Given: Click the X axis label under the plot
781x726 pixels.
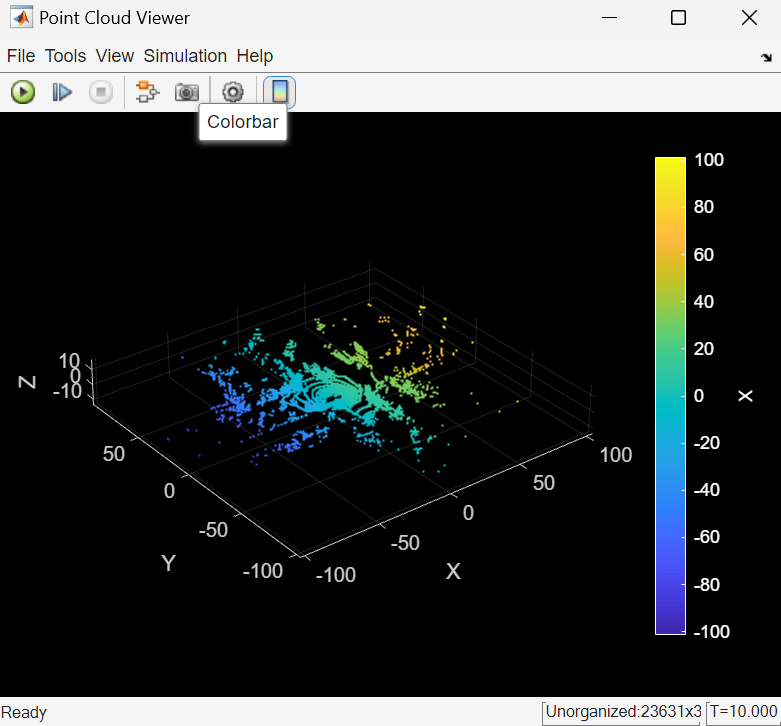Looking at the screenshot, I should [453, 571].
